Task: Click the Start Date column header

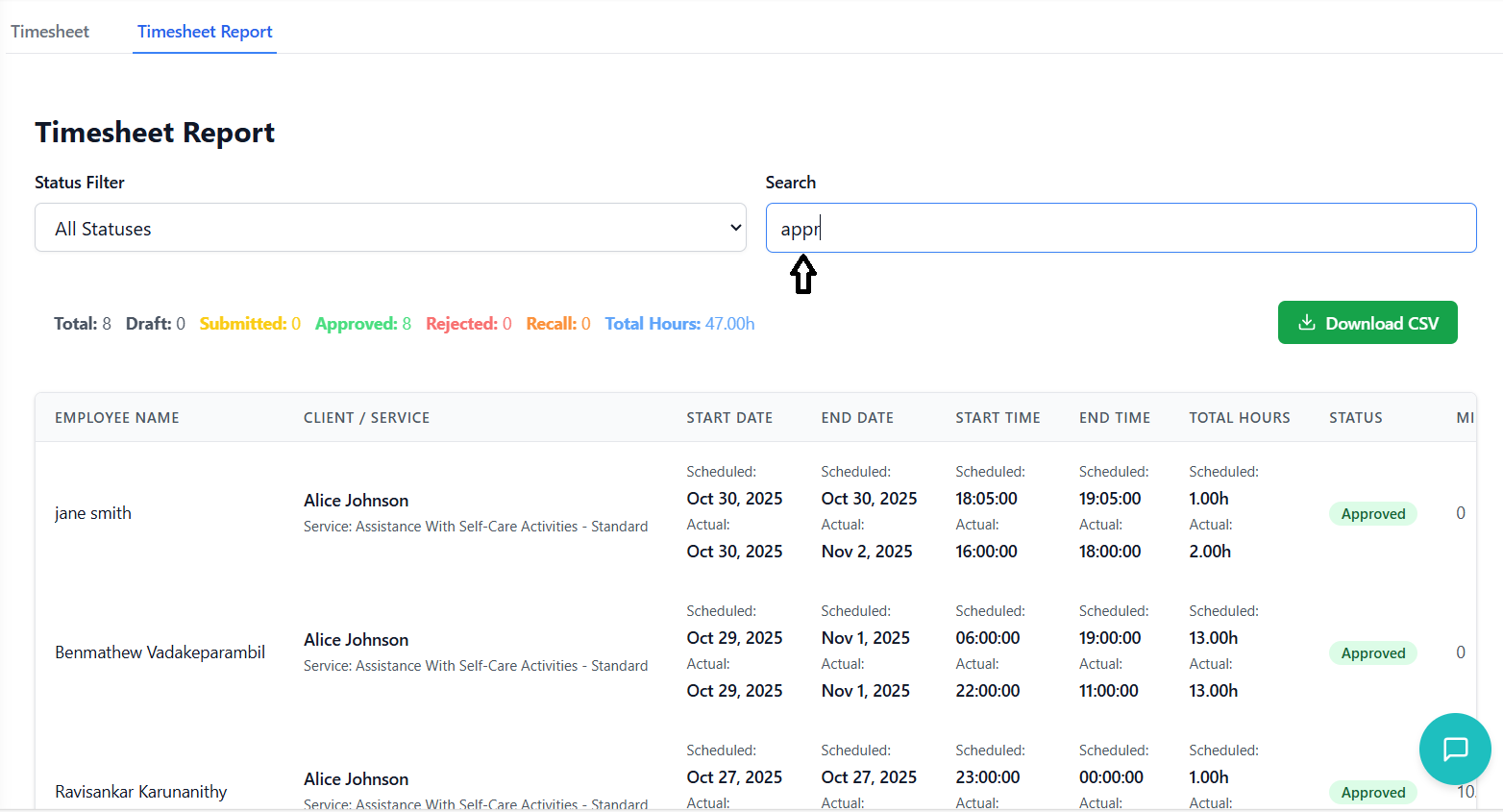Action: click(x=729, y=418)
